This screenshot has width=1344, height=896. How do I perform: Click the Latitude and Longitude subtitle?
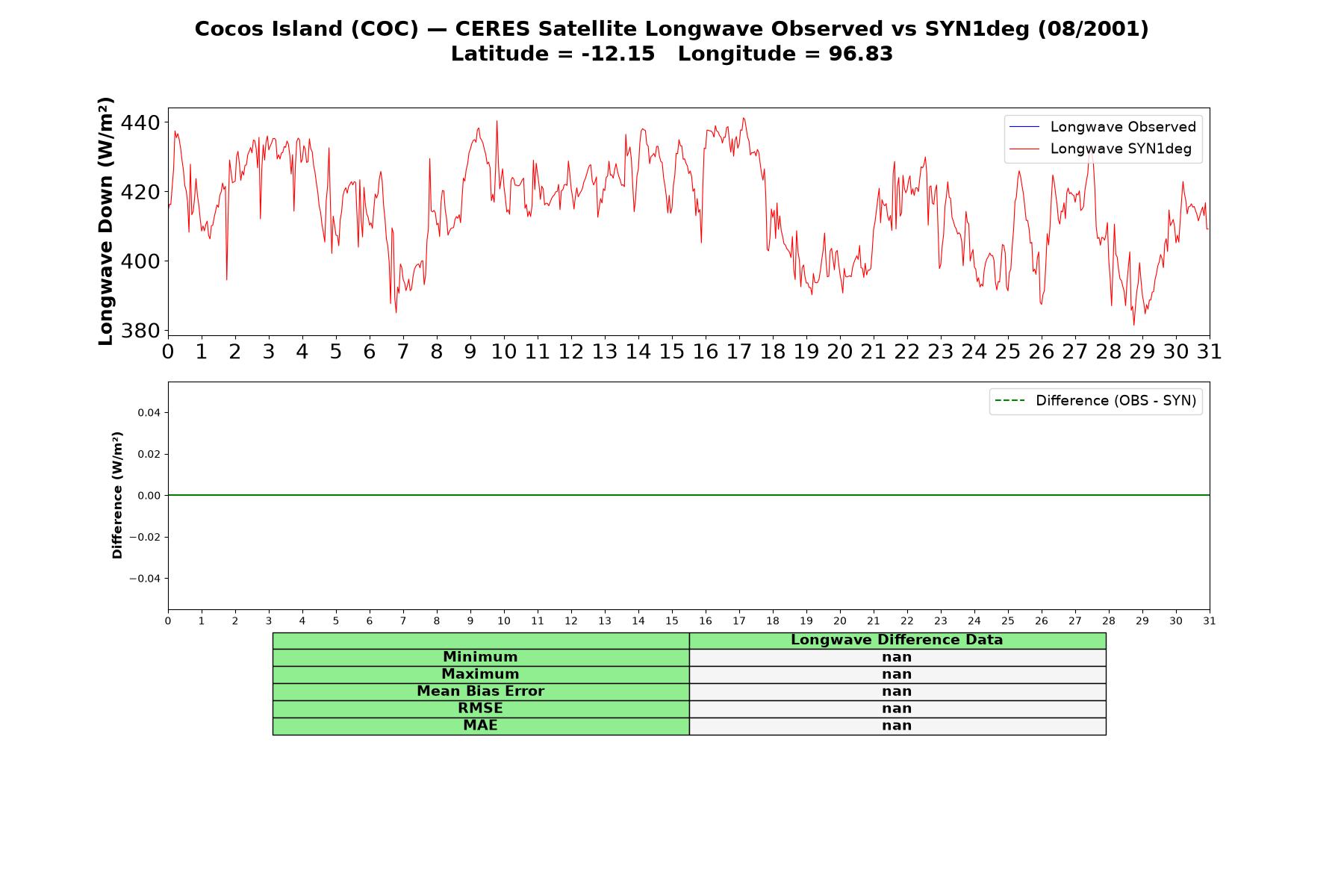point(672,54)
